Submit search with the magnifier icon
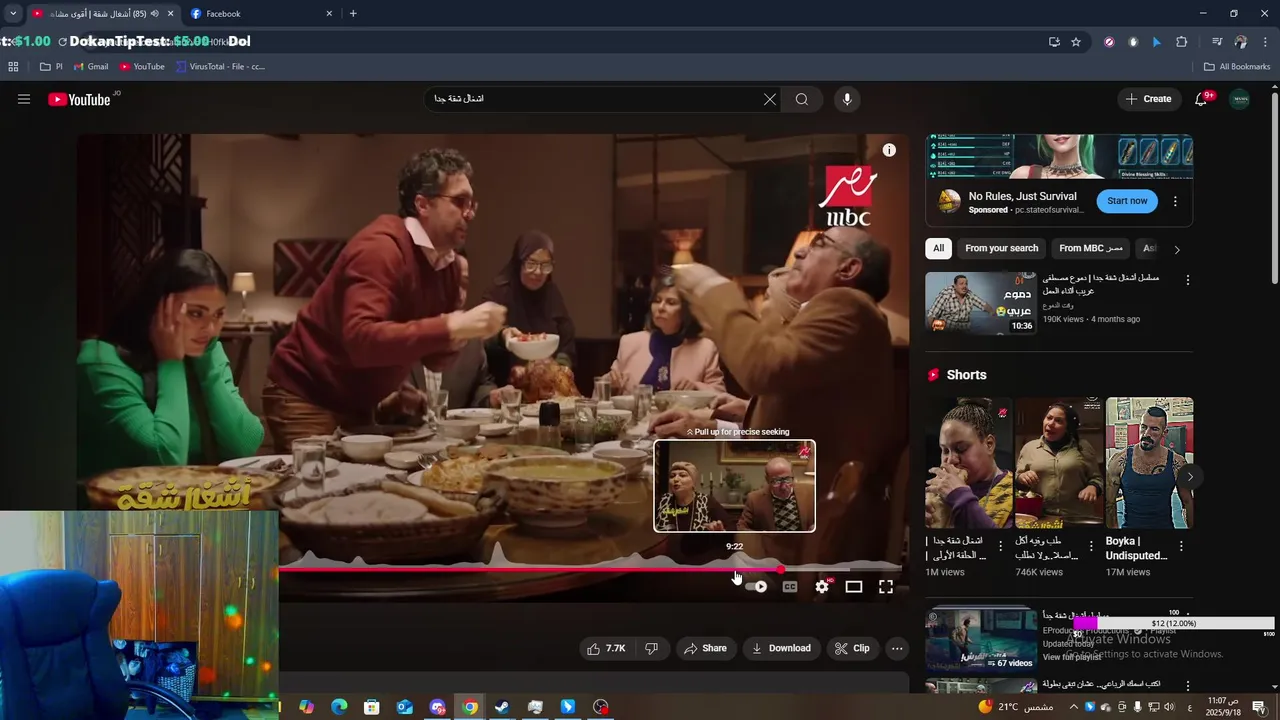1280x720 pixels. 802,99
